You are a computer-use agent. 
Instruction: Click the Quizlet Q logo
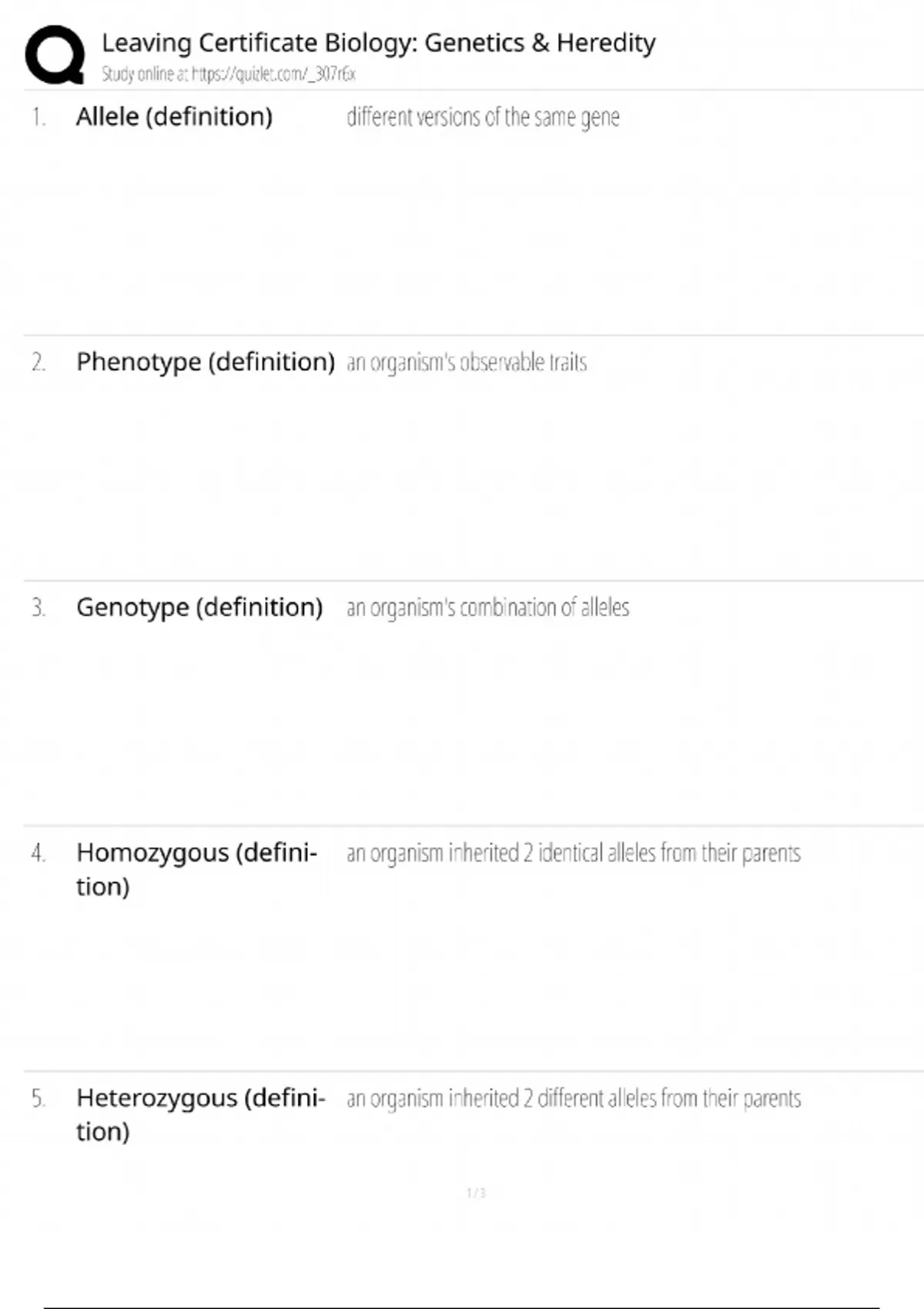55,54
